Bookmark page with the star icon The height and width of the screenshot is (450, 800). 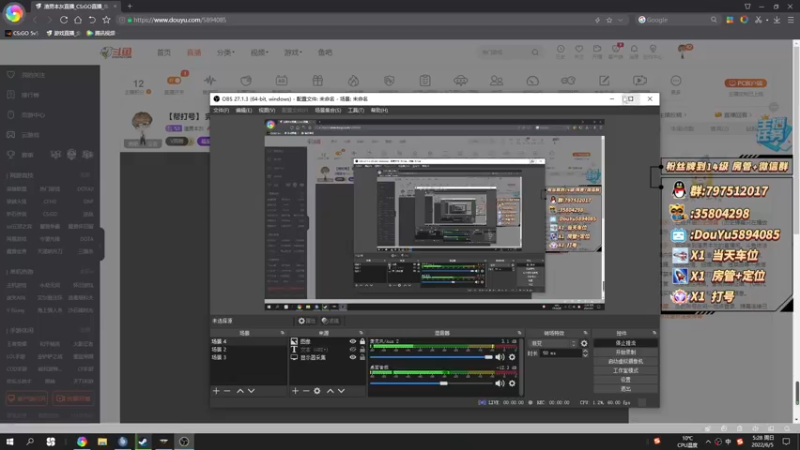point(106,20)
